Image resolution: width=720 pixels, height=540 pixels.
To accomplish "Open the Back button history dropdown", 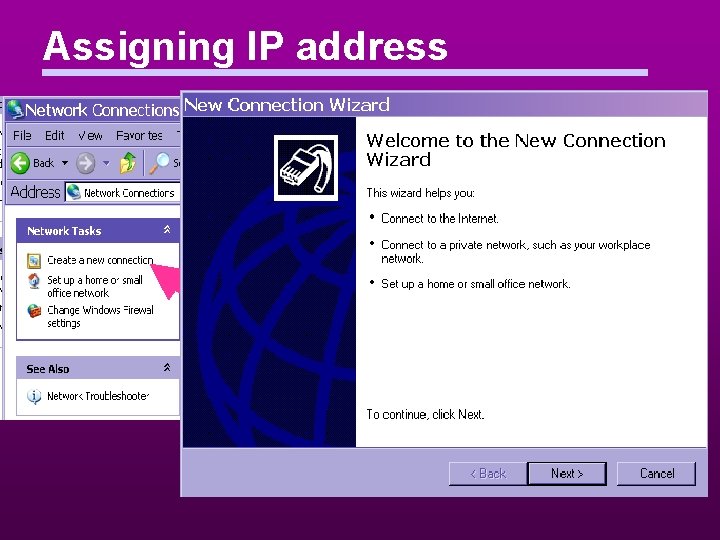I will [x=65, y=163].
